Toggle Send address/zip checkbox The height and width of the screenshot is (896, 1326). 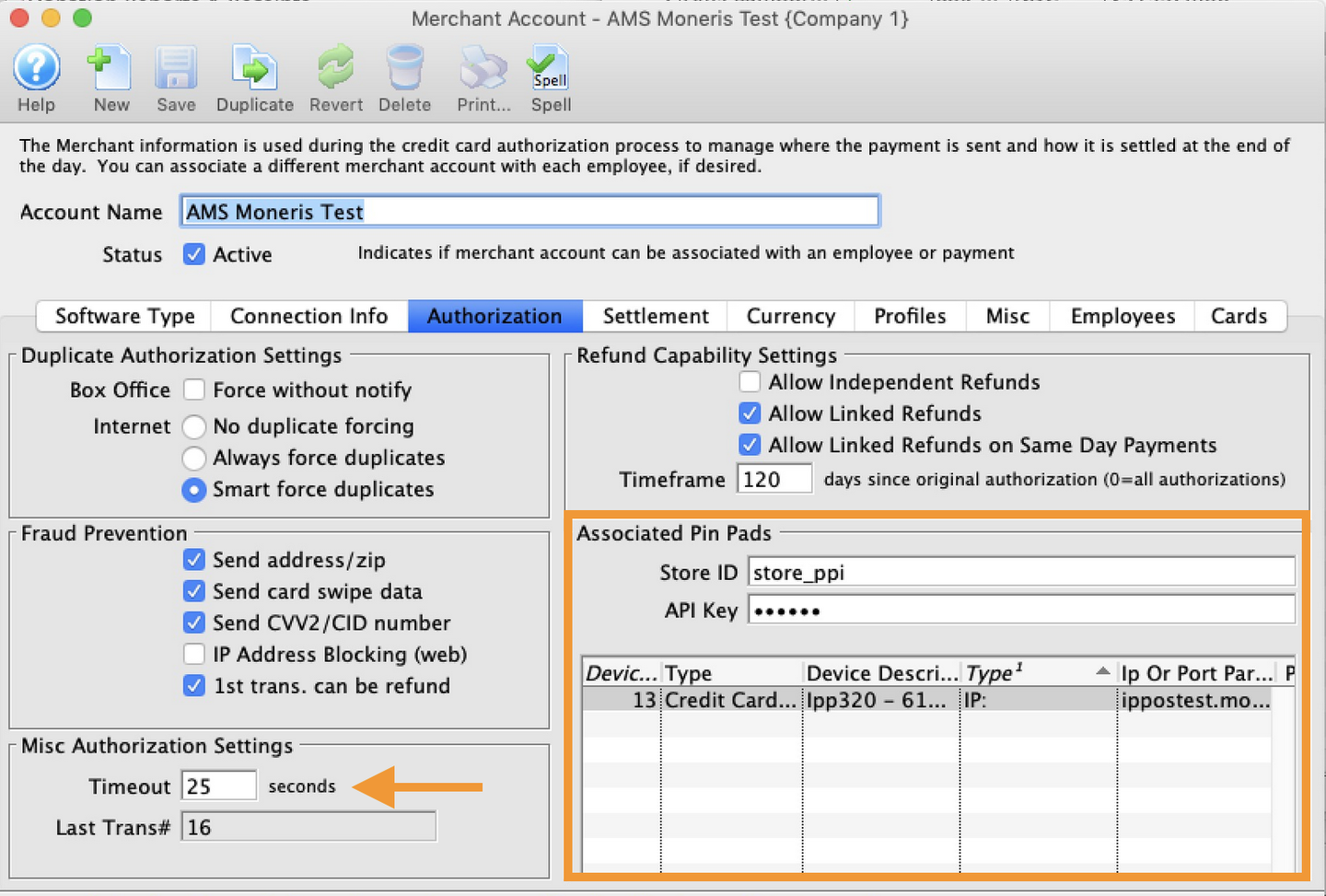(193, 560)
